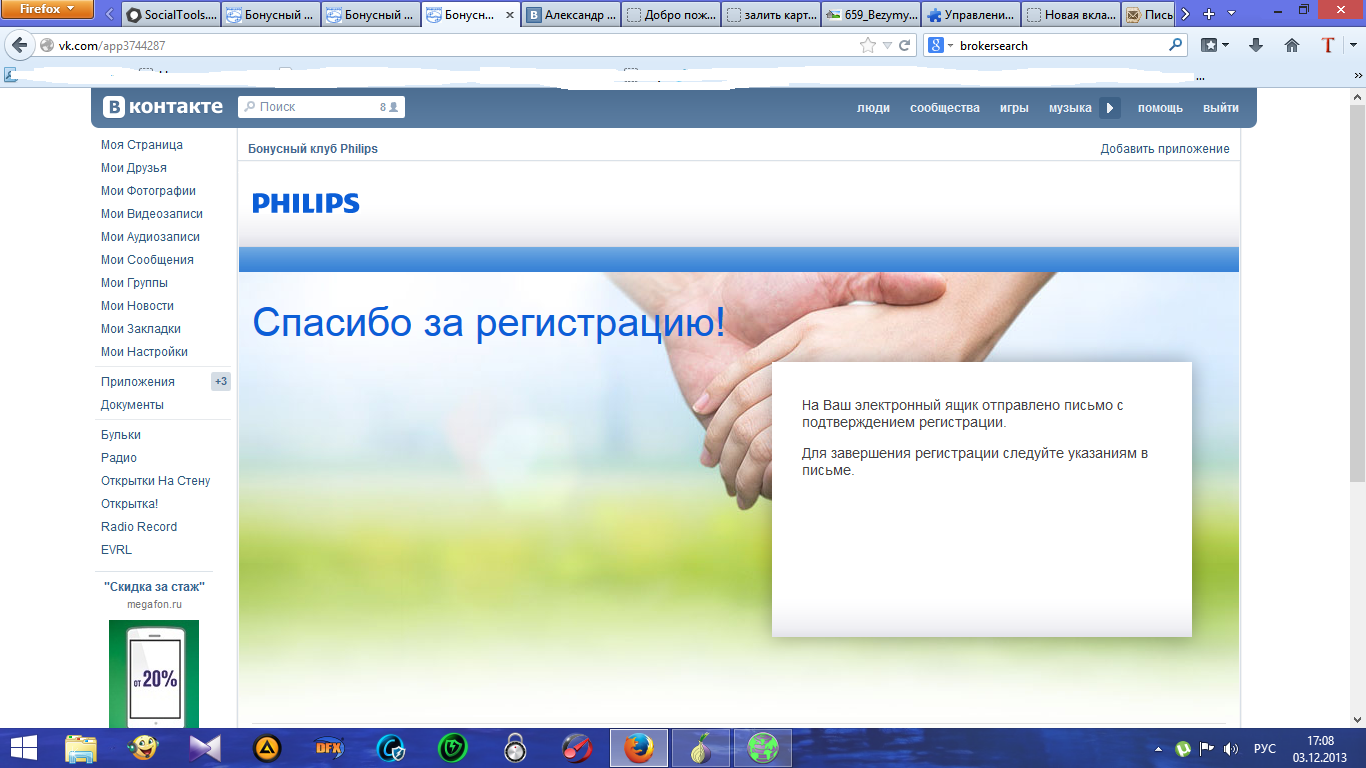Reload the page with the refresh icon
Image resolution: width=1366 pixels, height=768 pixels.
point(904,45)
